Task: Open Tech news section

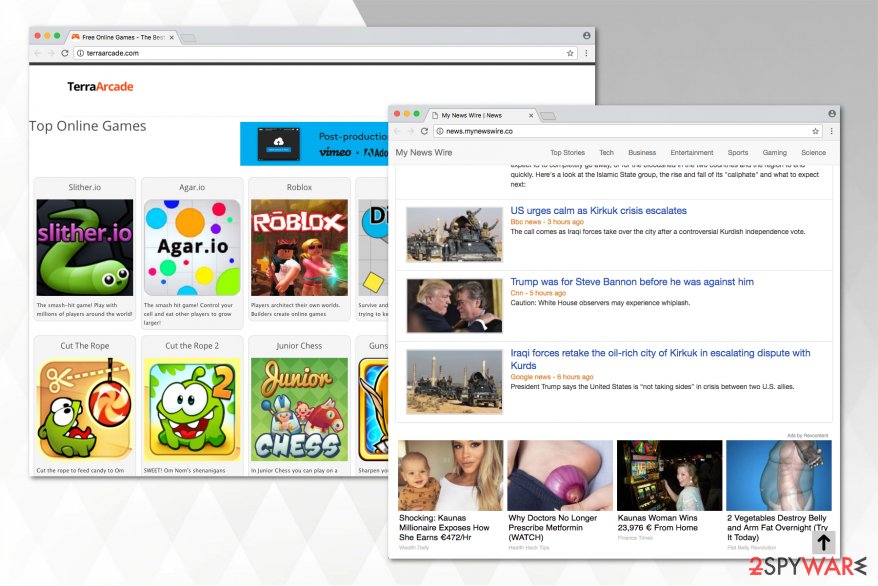Action: (606, 152)
